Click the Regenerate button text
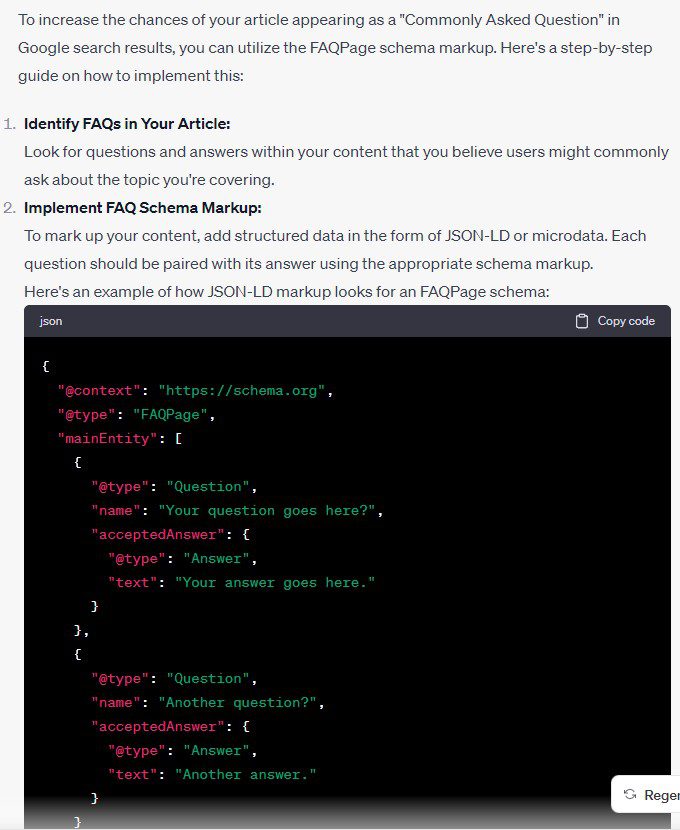 pyautogui.click(x=662, y=795)
